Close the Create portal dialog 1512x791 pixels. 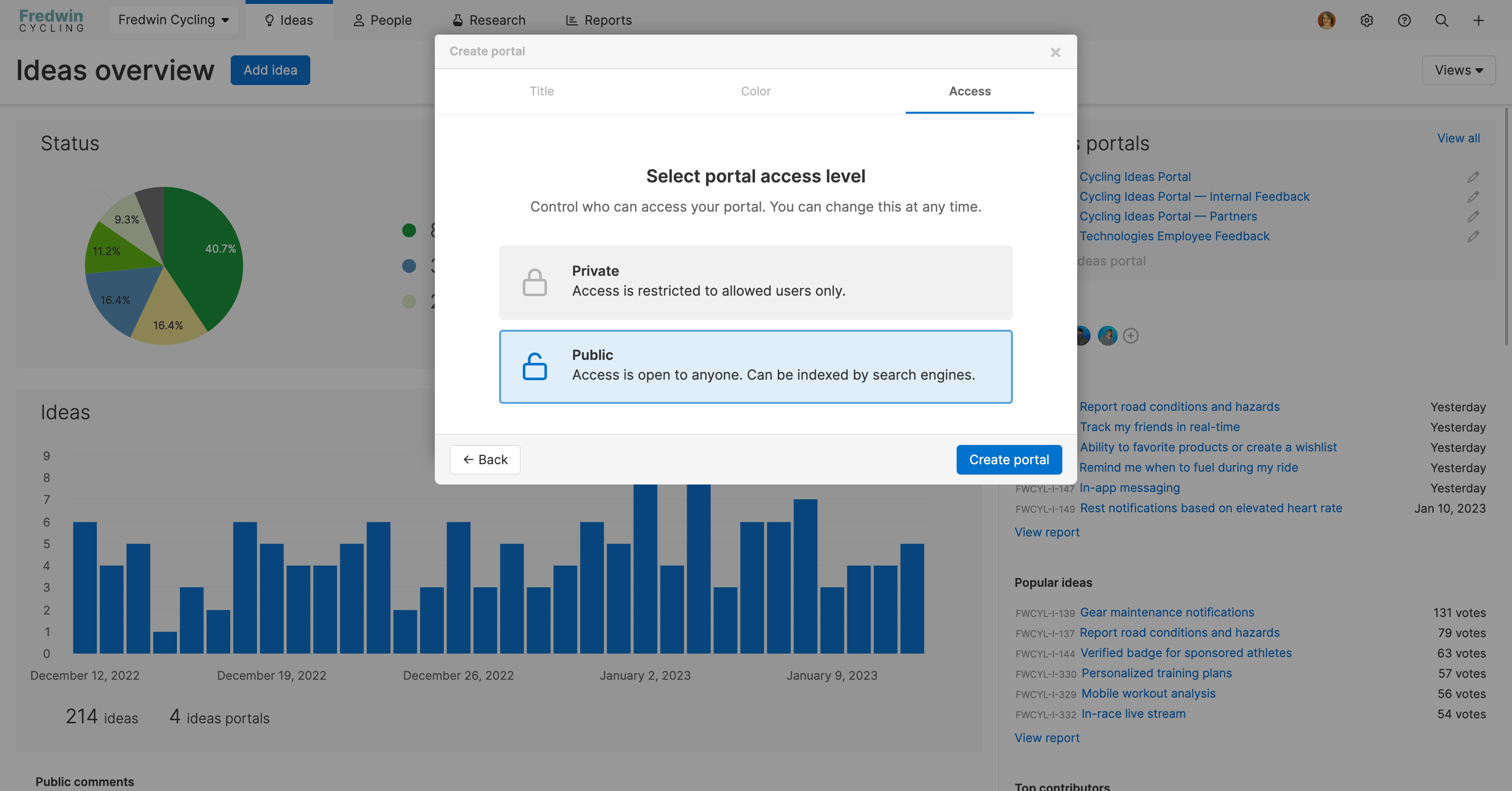[x=1055, y=52]
